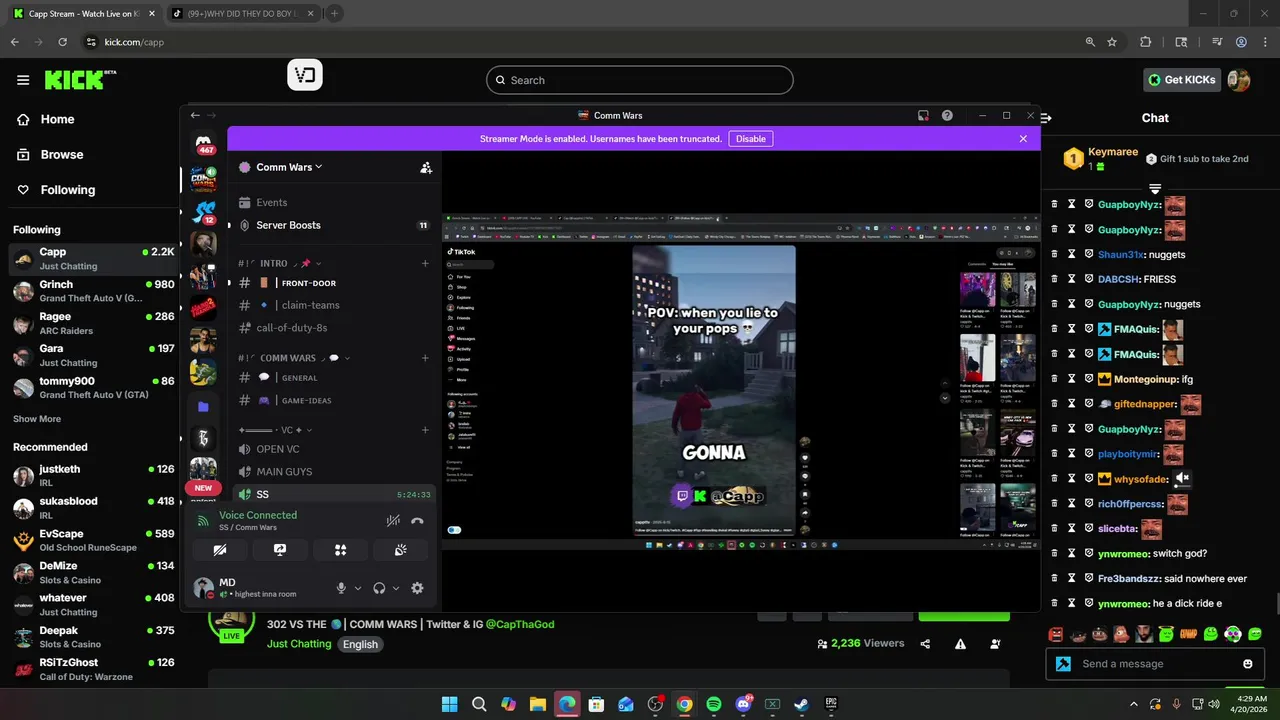Open the Discord activities button

tap(340, 550)
